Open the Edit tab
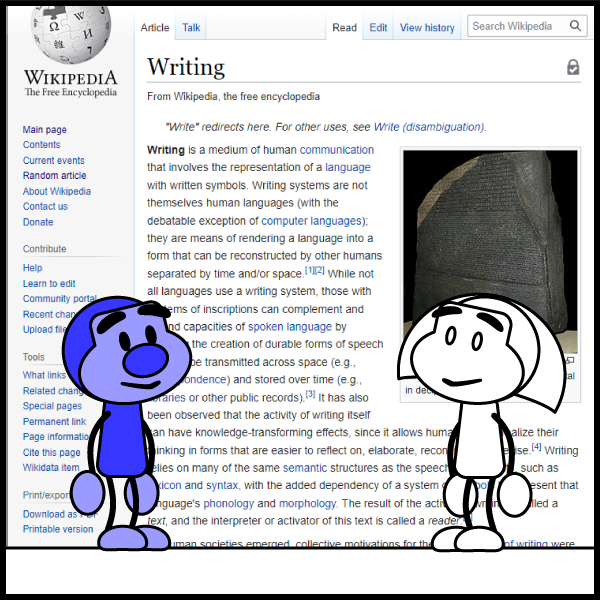The image size is (600, 600). [378, 28]
